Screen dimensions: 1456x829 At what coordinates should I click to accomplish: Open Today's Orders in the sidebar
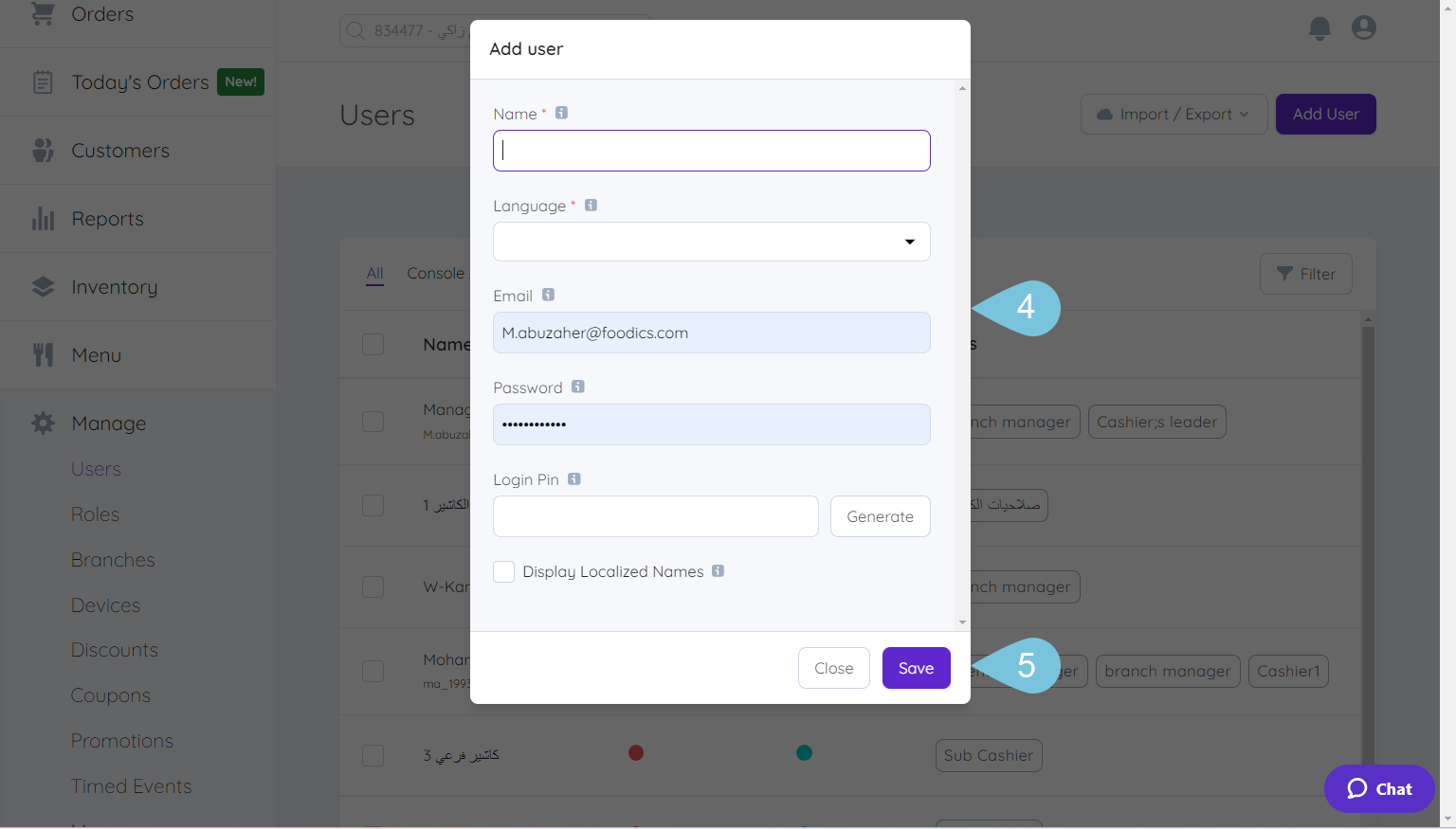click(x=140, y=82)
